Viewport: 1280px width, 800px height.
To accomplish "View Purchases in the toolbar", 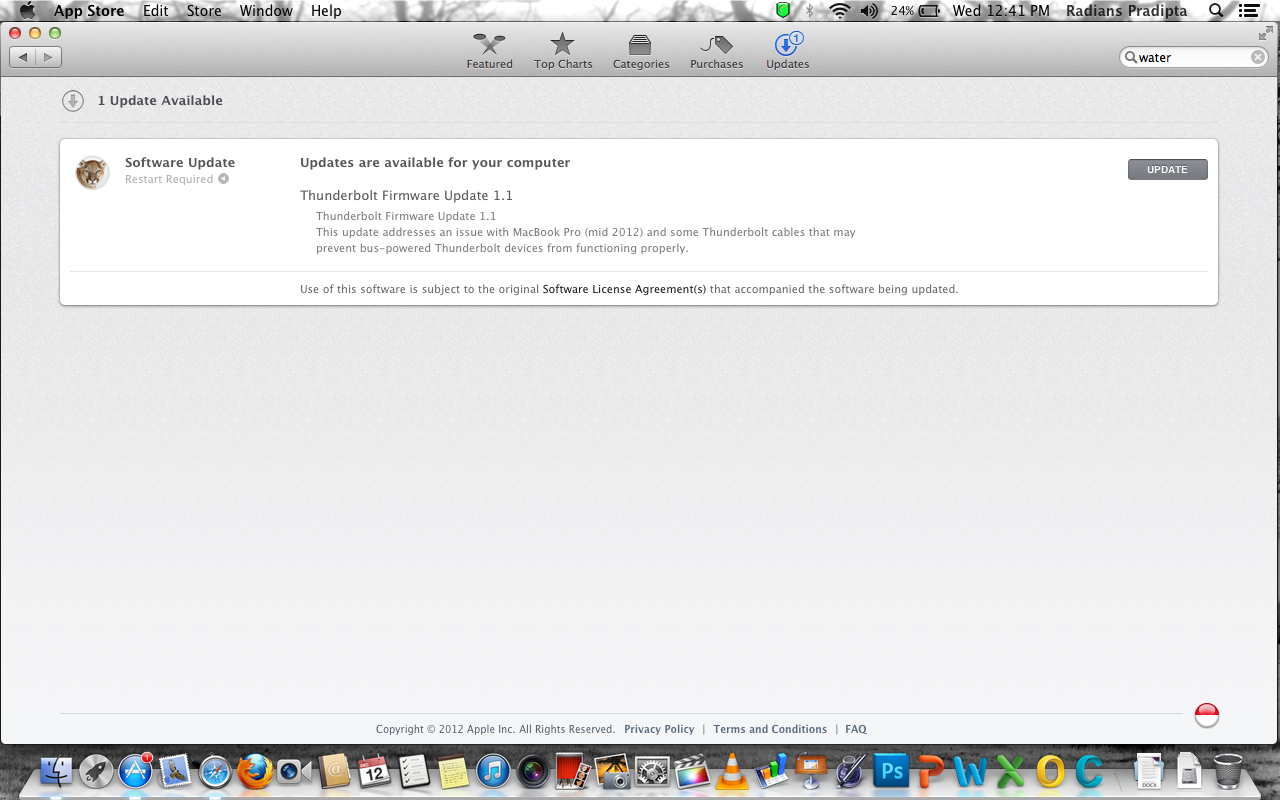I will (716, 51).
